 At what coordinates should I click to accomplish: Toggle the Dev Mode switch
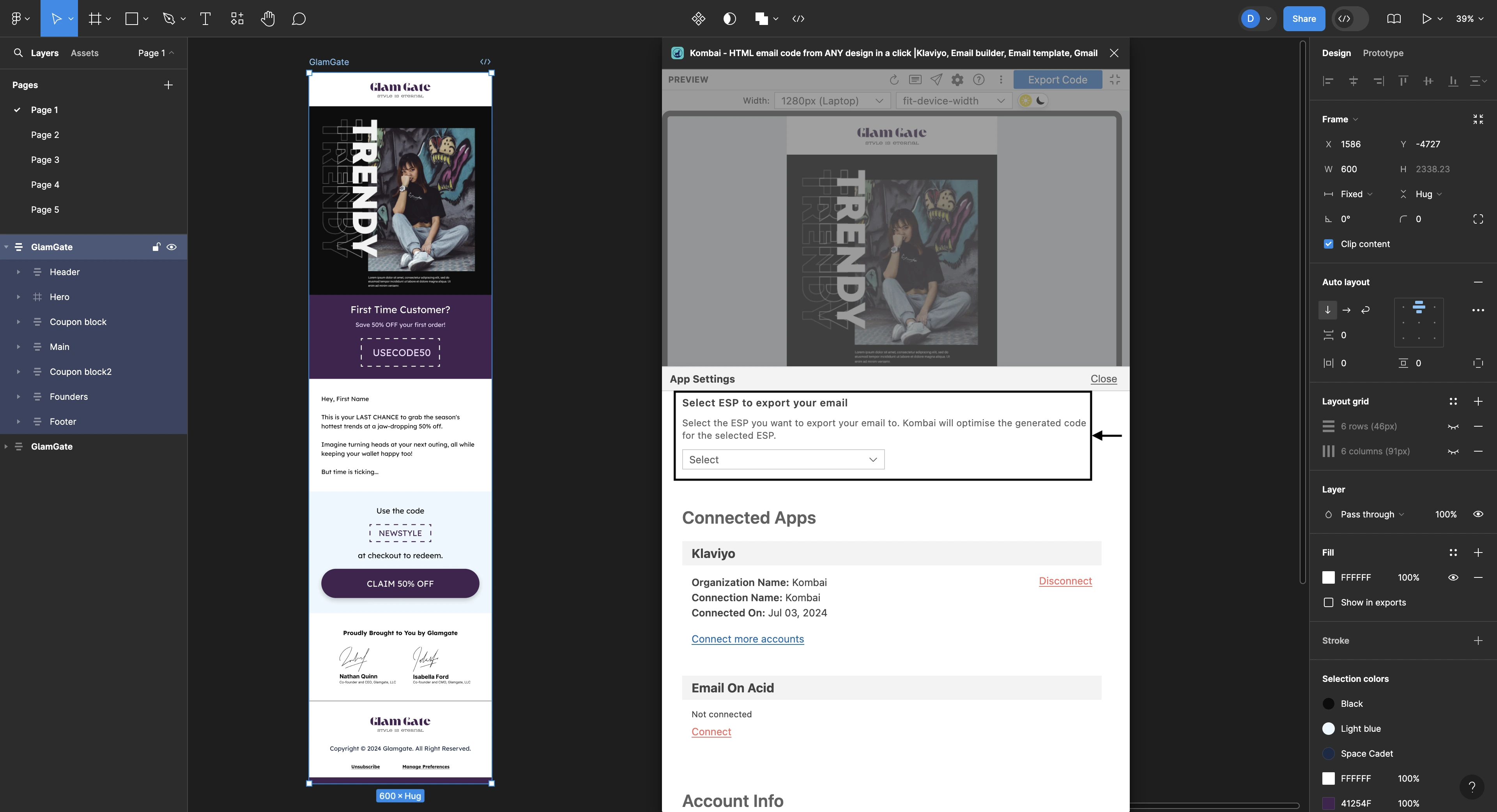[1350, 19]
